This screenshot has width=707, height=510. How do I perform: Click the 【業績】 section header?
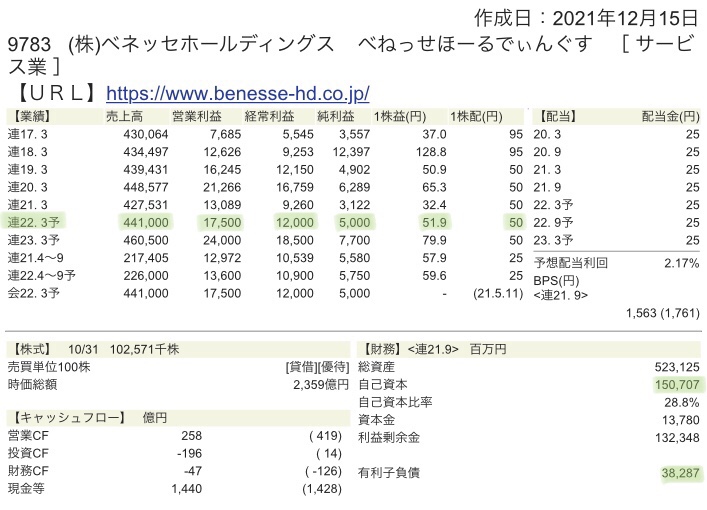[x=33, y=115]
